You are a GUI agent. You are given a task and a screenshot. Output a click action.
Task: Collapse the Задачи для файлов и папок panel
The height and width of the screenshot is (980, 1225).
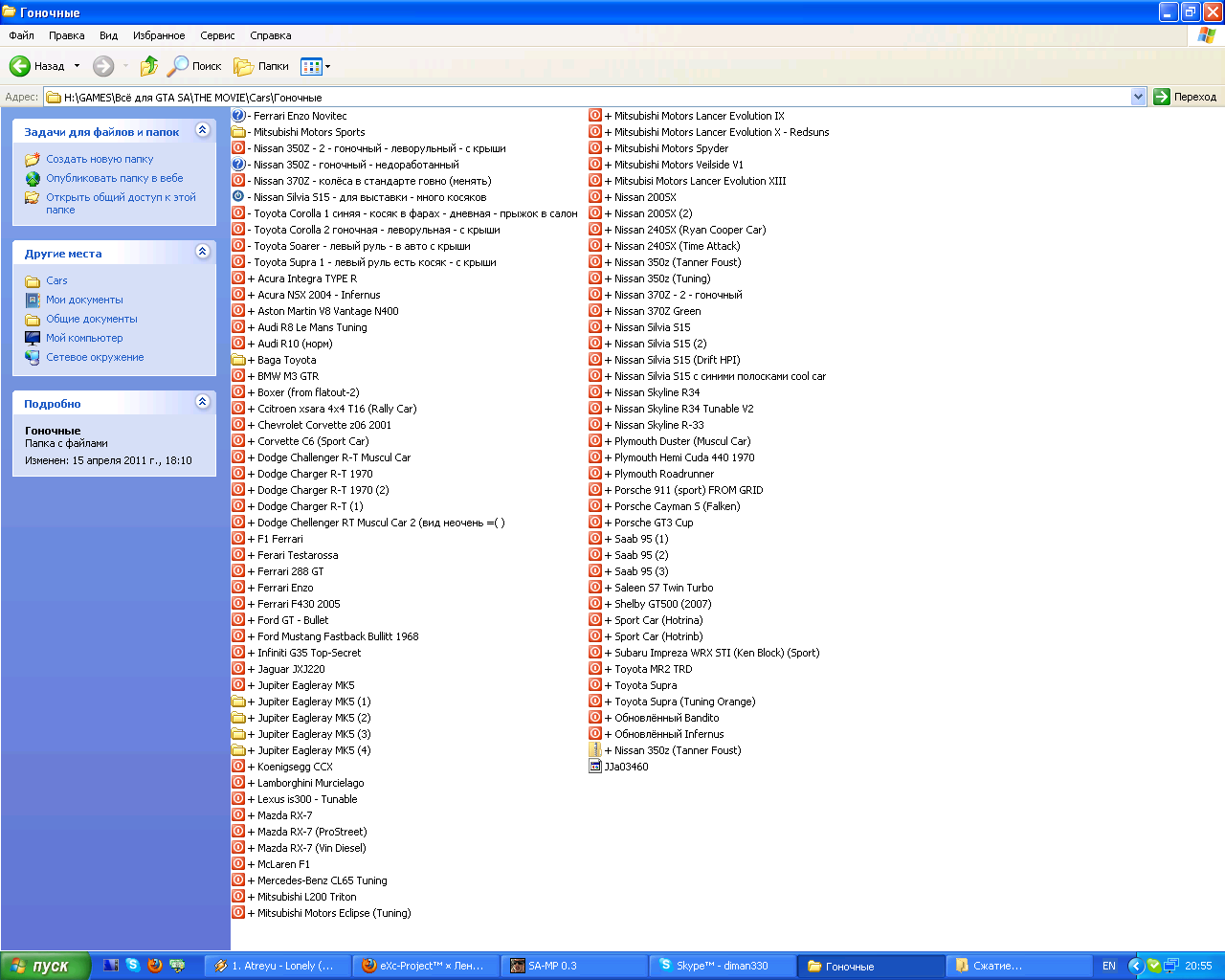[x=202, y=130]
